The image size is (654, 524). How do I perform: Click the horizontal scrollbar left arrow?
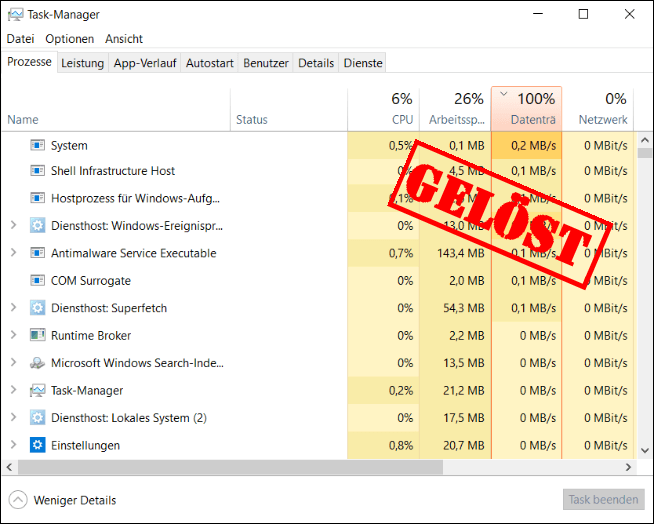click(9, 467)
